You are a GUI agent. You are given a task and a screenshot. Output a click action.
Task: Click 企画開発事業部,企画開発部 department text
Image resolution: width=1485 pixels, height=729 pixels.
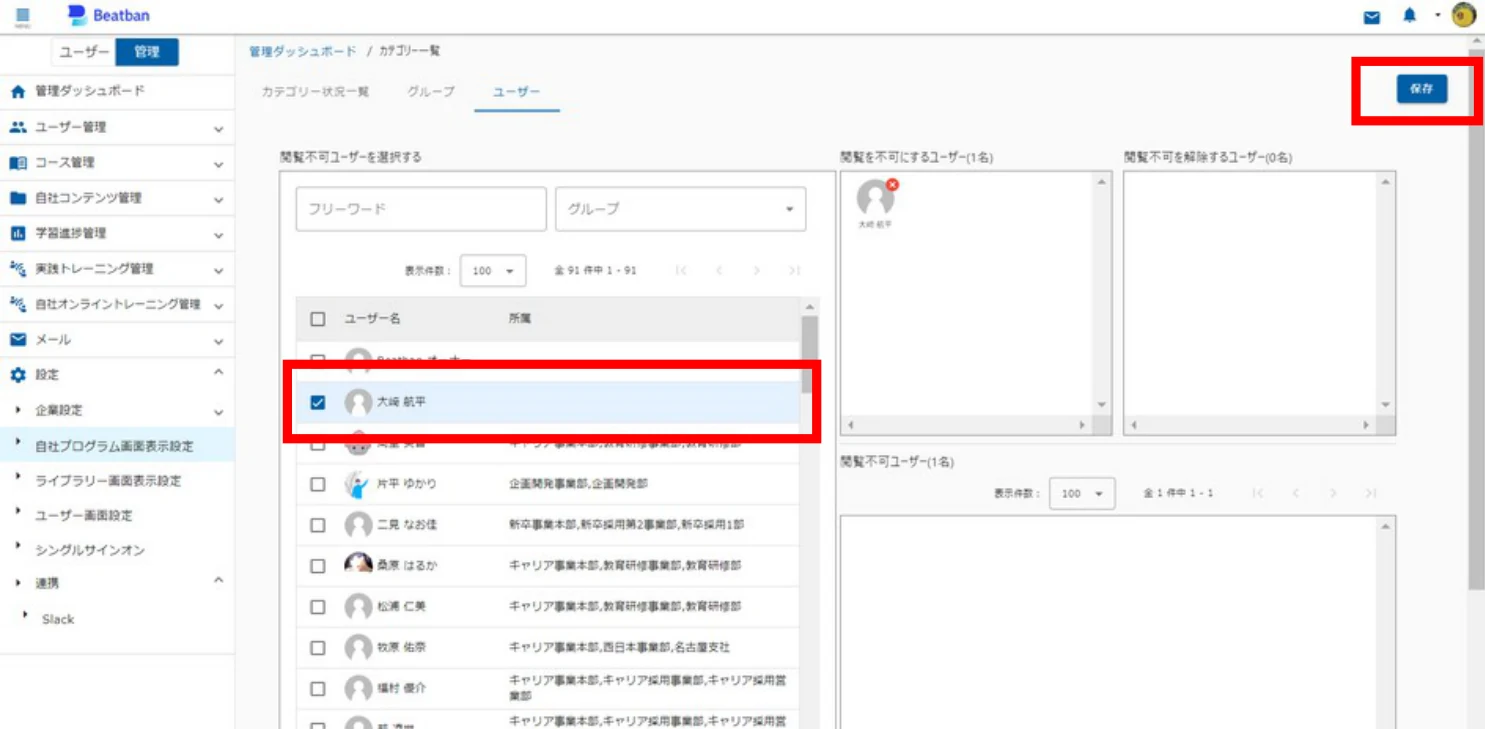tap(578, 484)
